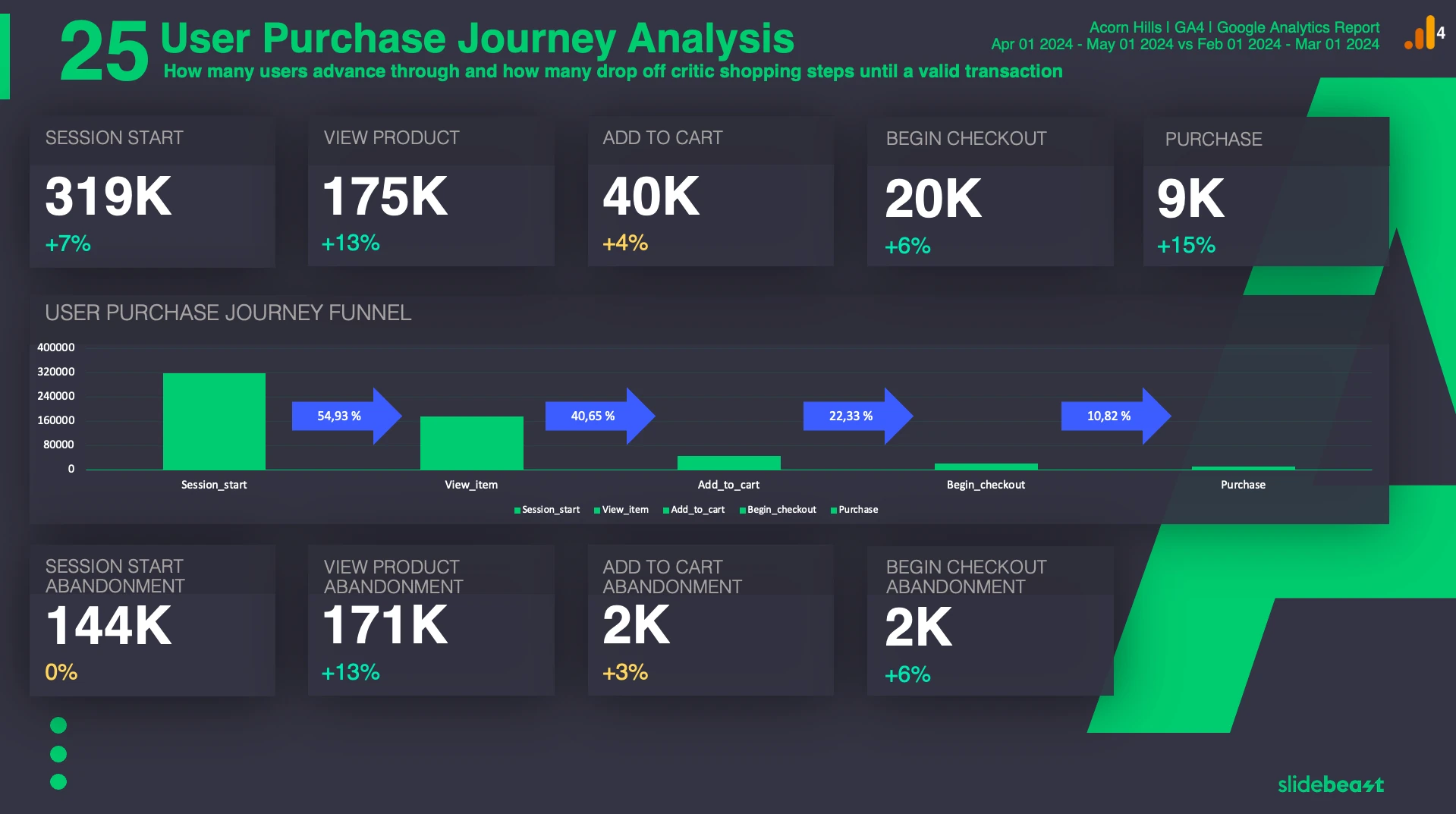This screenshot has height=814, width=1456.
Task: Click the 319K session start value
Action: (x=108, y=196)
